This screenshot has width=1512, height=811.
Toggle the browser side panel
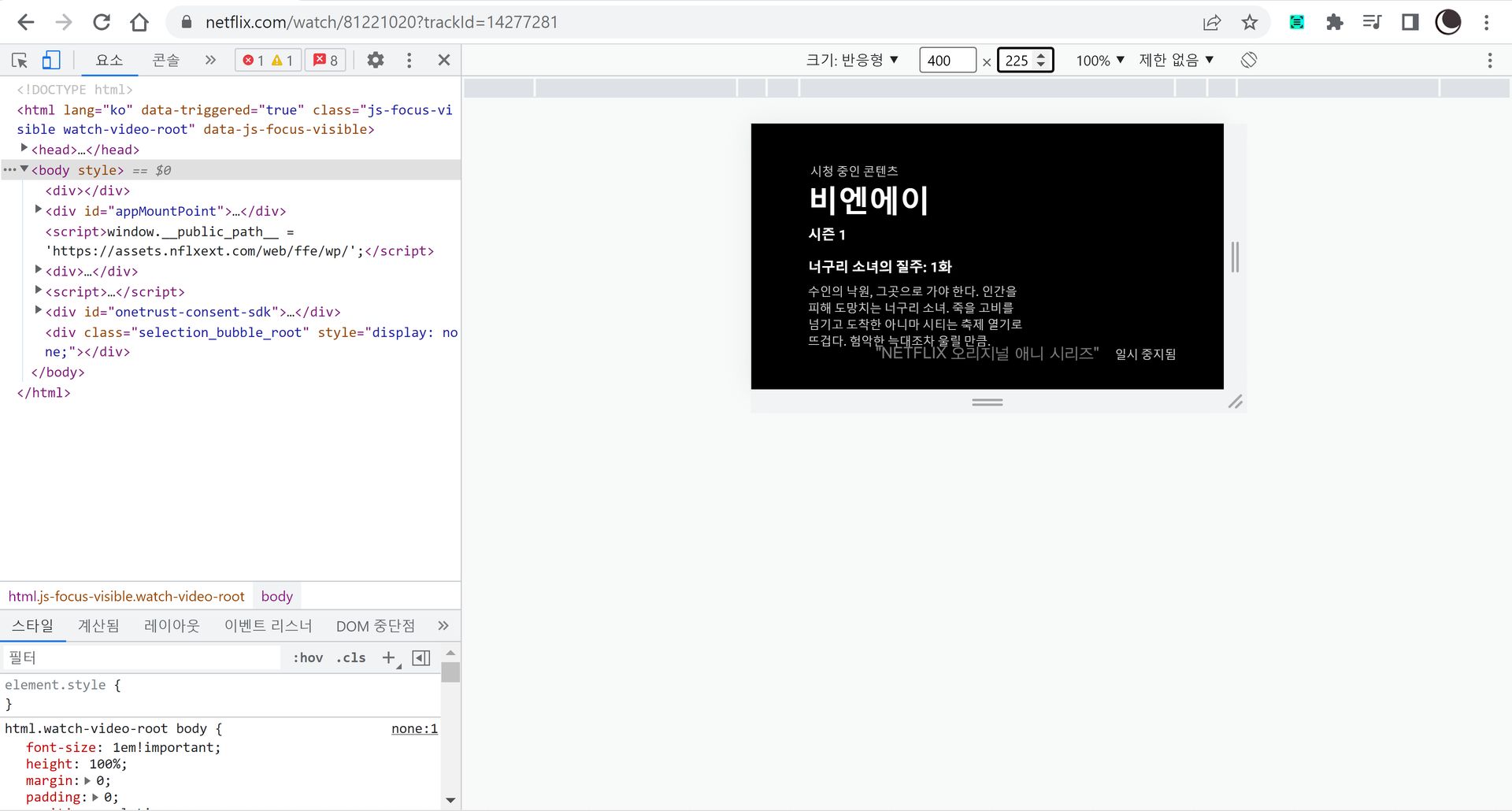[x=1410, y=22]
